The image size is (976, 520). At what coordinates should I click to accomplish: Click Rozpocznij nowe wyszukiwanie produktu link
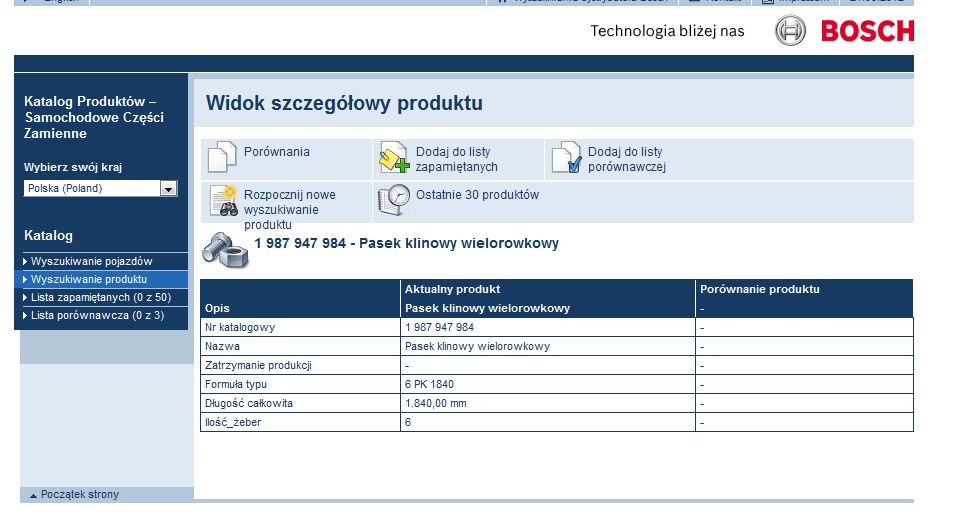pyautogui.click(x=289, y=209)
